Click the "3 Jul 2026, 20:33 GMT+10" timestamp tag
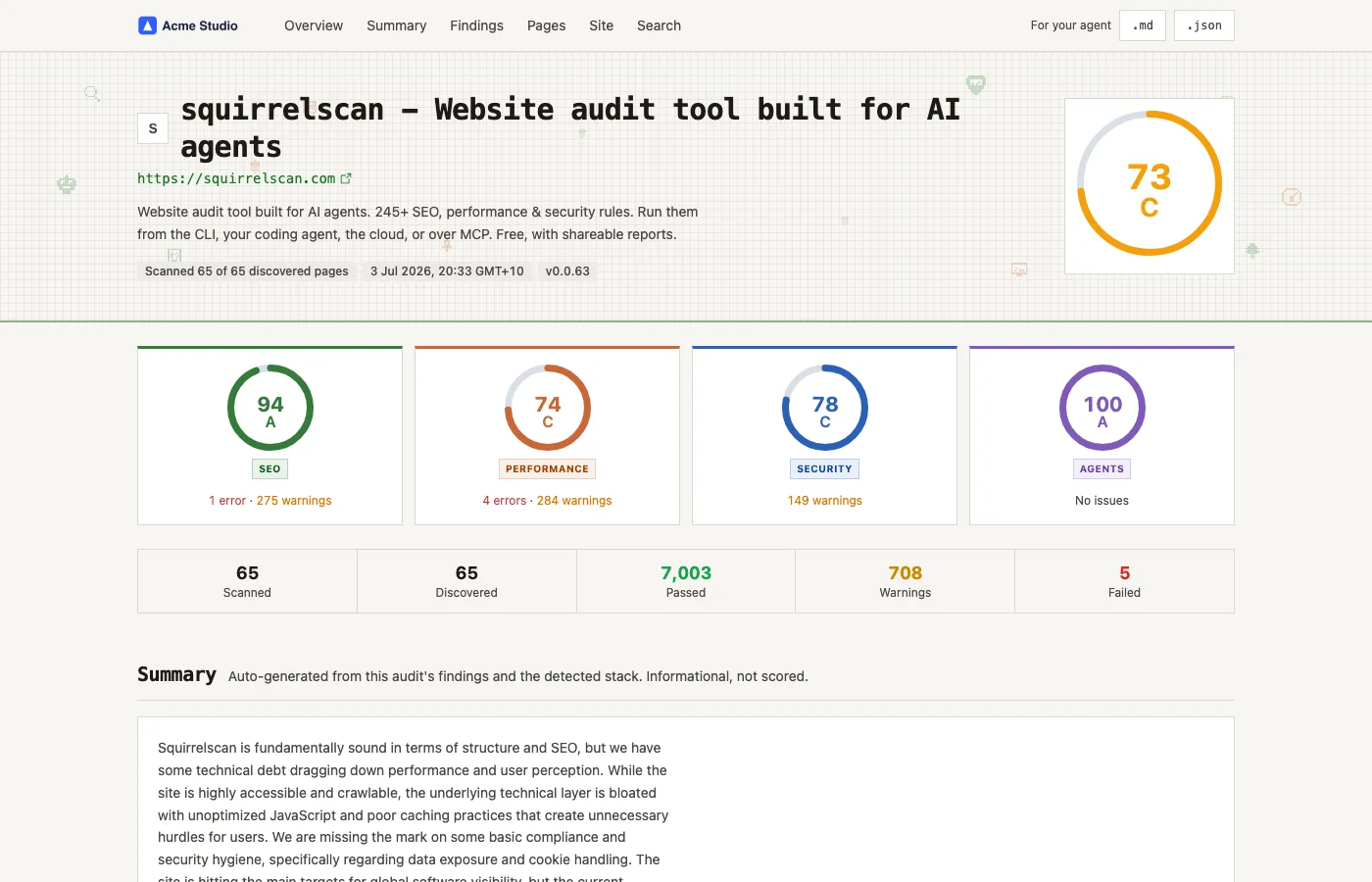Screen dimensions: 1372x882 [x=447, y=271]
